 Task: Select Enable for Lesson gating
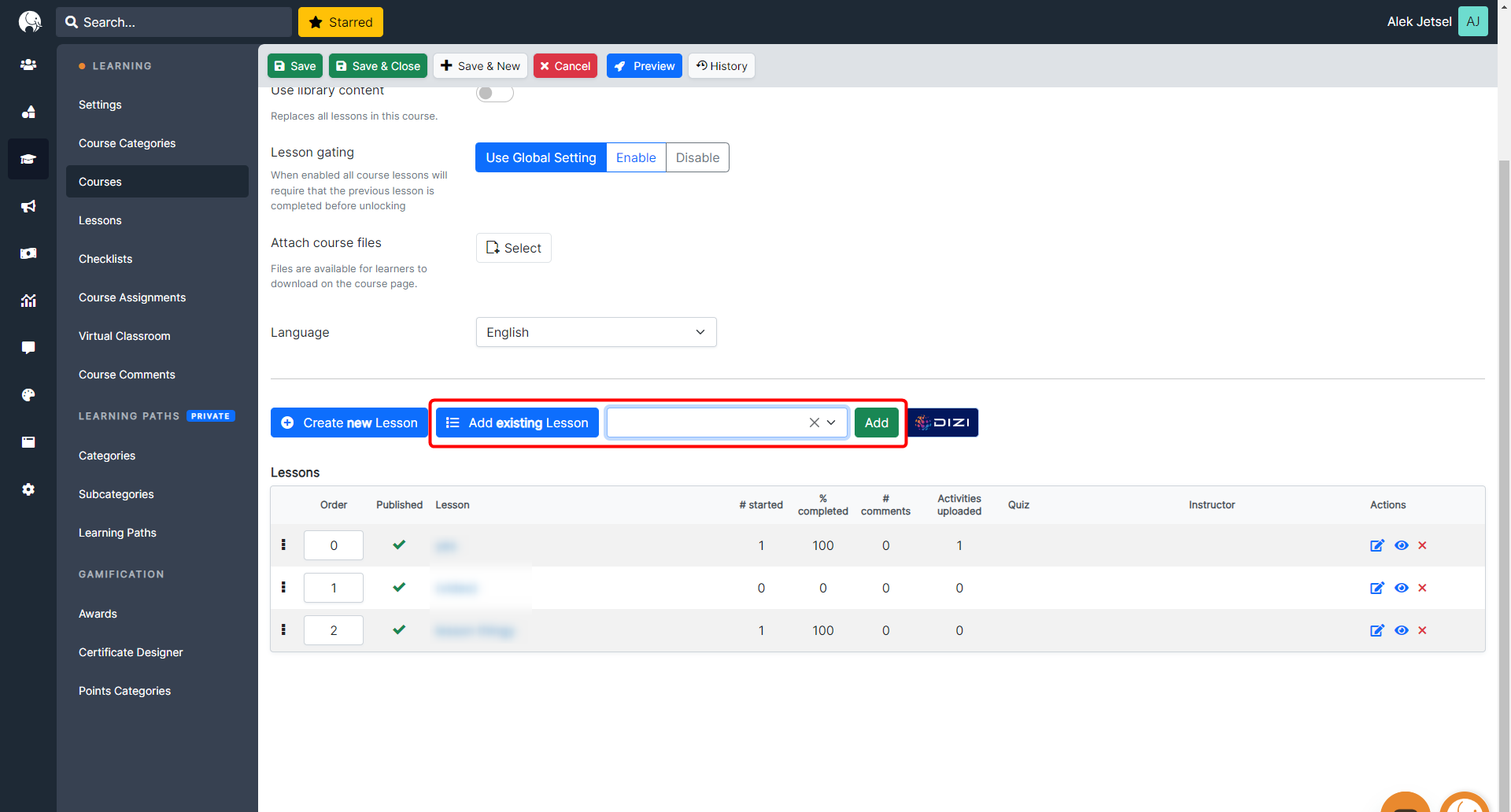[635, 157]
